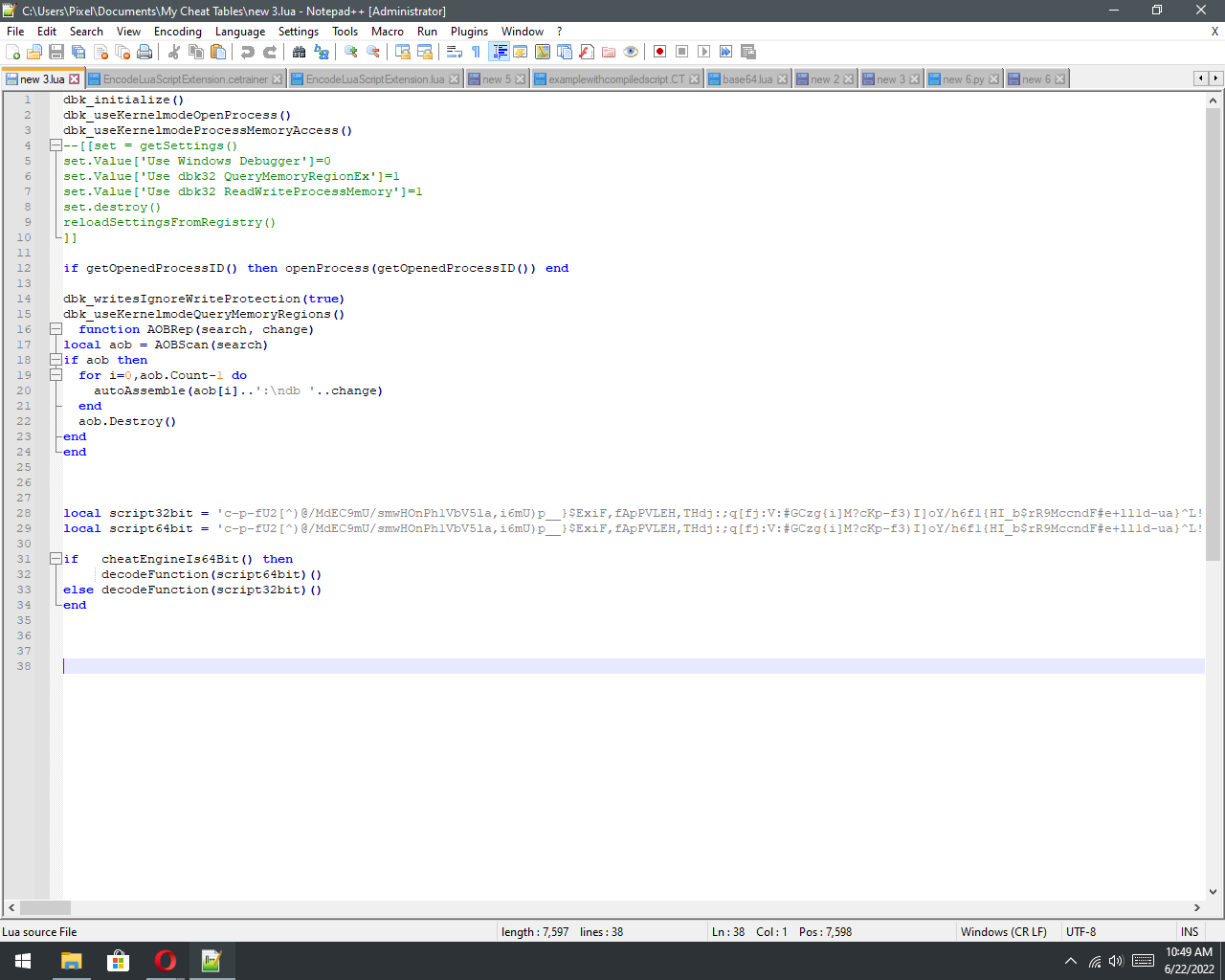Click the Zoom In magnifier icon

click(351, 52)
